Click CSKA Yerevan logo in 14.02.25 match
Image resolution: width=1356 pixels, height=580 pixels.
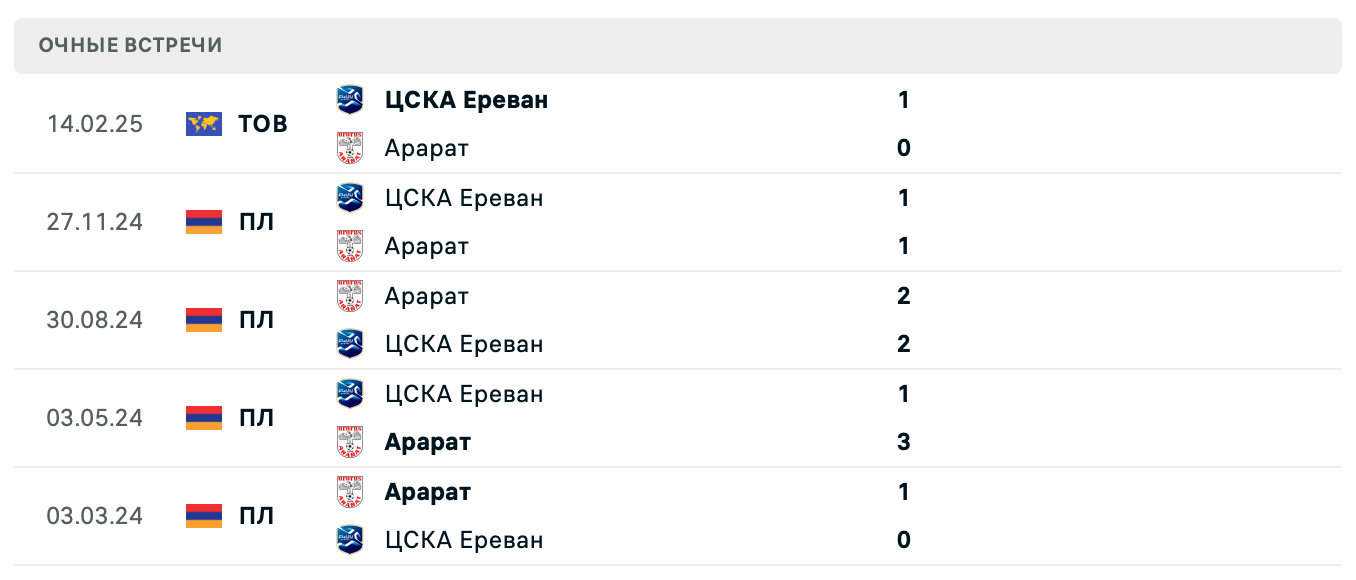(x=350, y=100)
